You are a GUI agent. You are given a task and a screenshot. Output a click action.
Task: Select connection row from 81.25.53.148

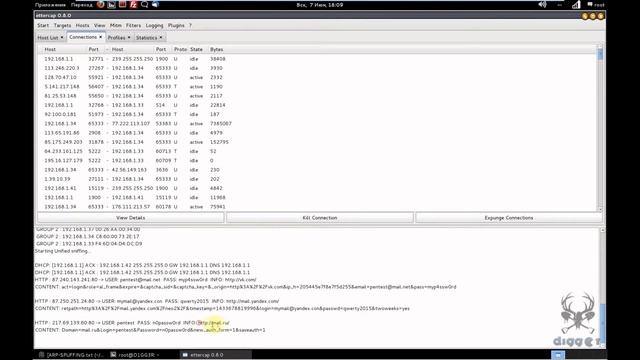(317, 96)
